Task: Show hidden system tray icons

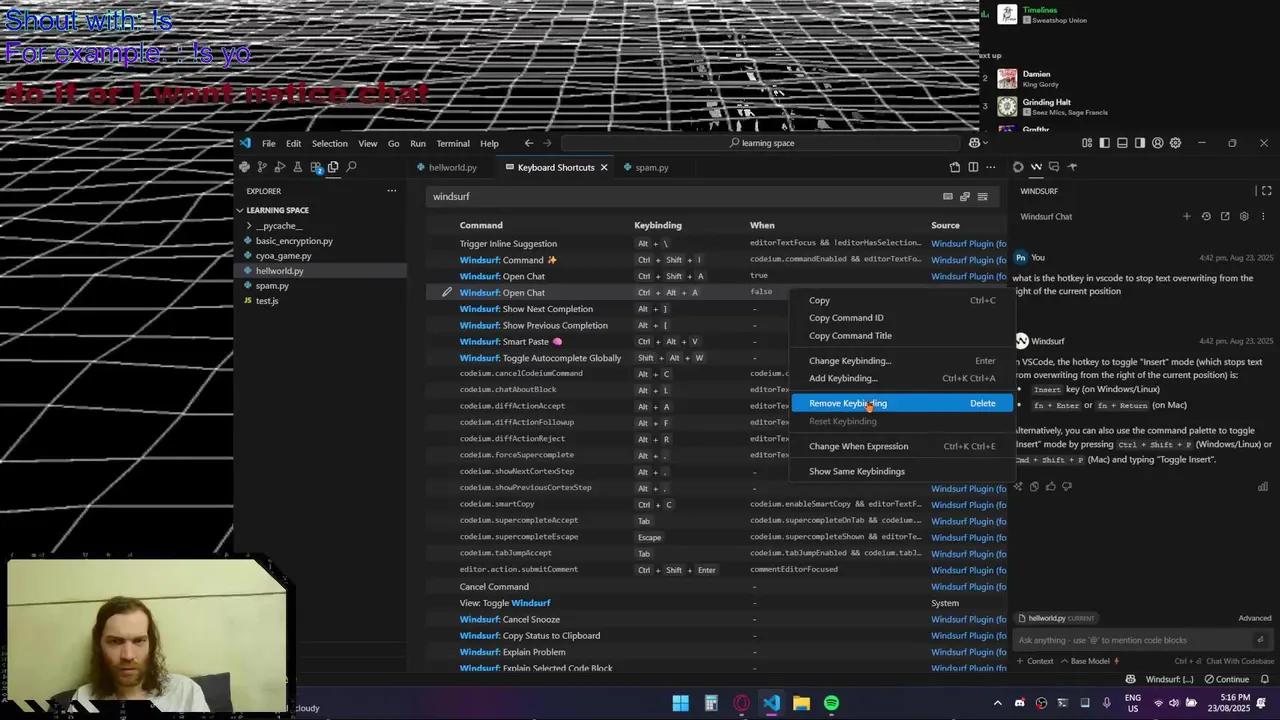Action: pos(997,703)
